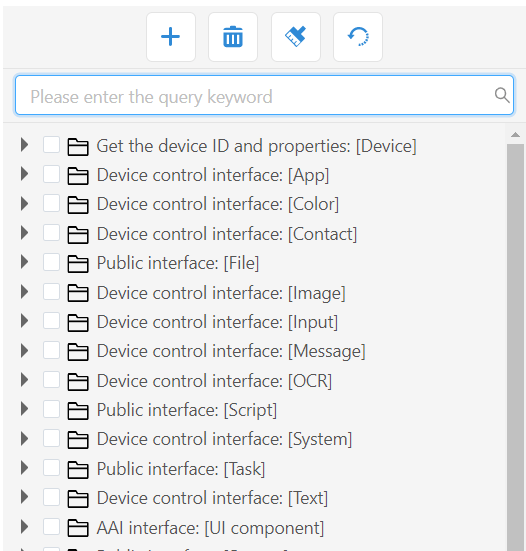This screenshot has height=551, width=526.
Task: Click folder icon for Device control interface: [OCR]
Action: coord(78,382)
